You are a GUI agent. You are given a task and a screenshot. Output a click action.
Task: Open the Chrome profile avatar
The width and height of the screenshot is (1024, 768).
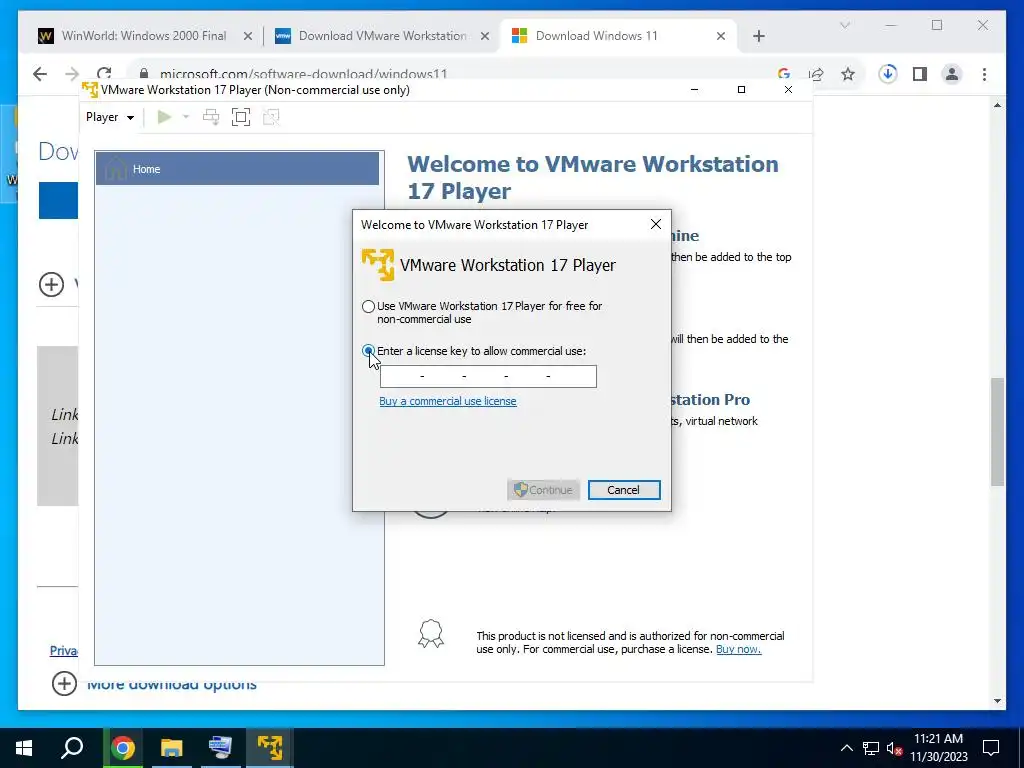pos(952,74)
